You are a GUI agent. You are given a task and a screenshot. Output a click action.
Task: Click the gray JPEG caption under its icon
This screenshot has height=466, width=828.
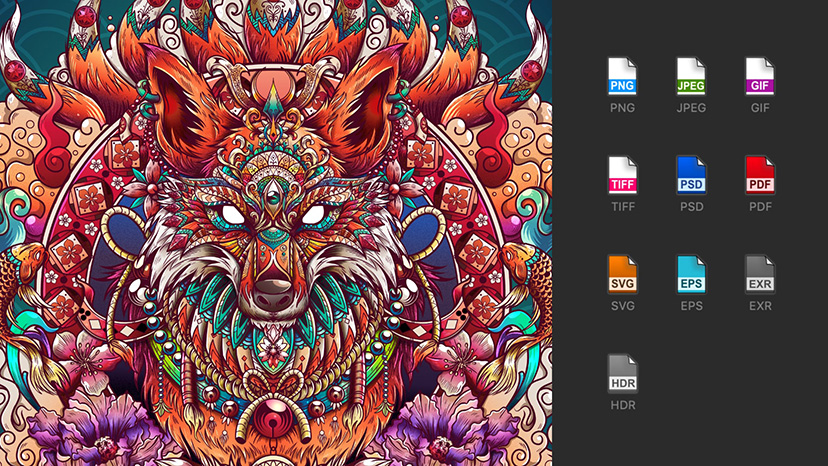tap(691, 108)
